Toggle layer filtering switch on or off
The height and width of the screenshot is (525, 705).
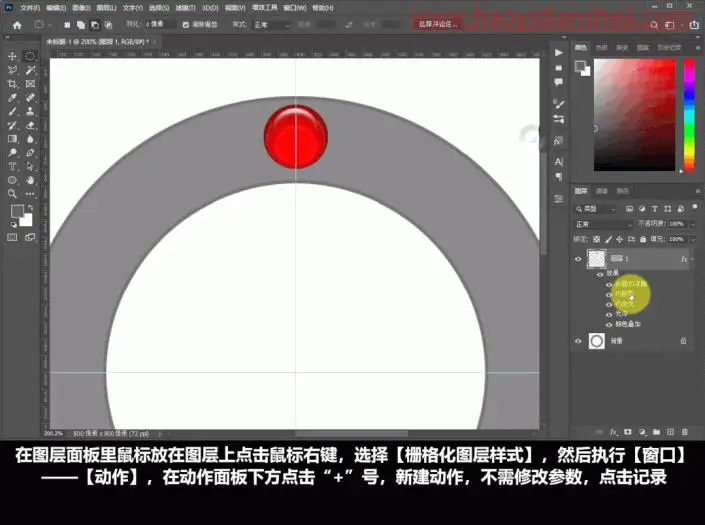[x=695, y=207]
